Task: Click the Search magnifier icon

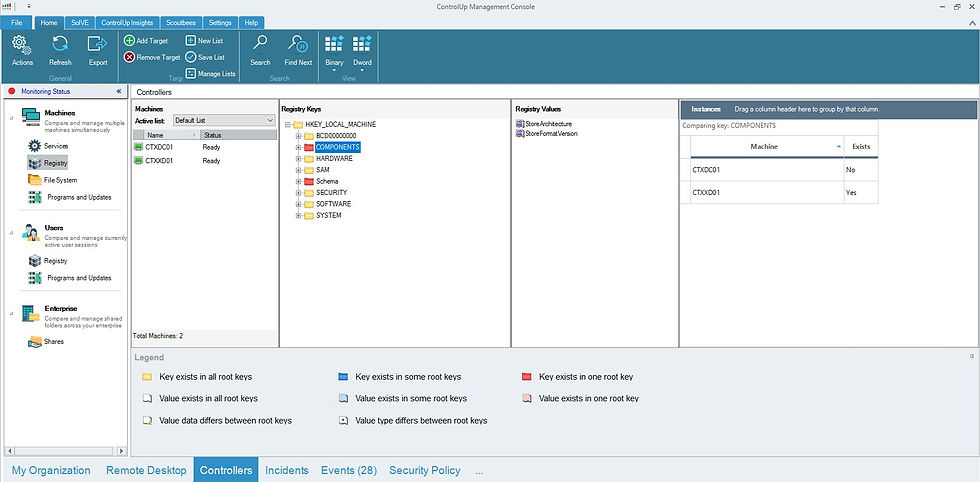Action: [260, 43]
